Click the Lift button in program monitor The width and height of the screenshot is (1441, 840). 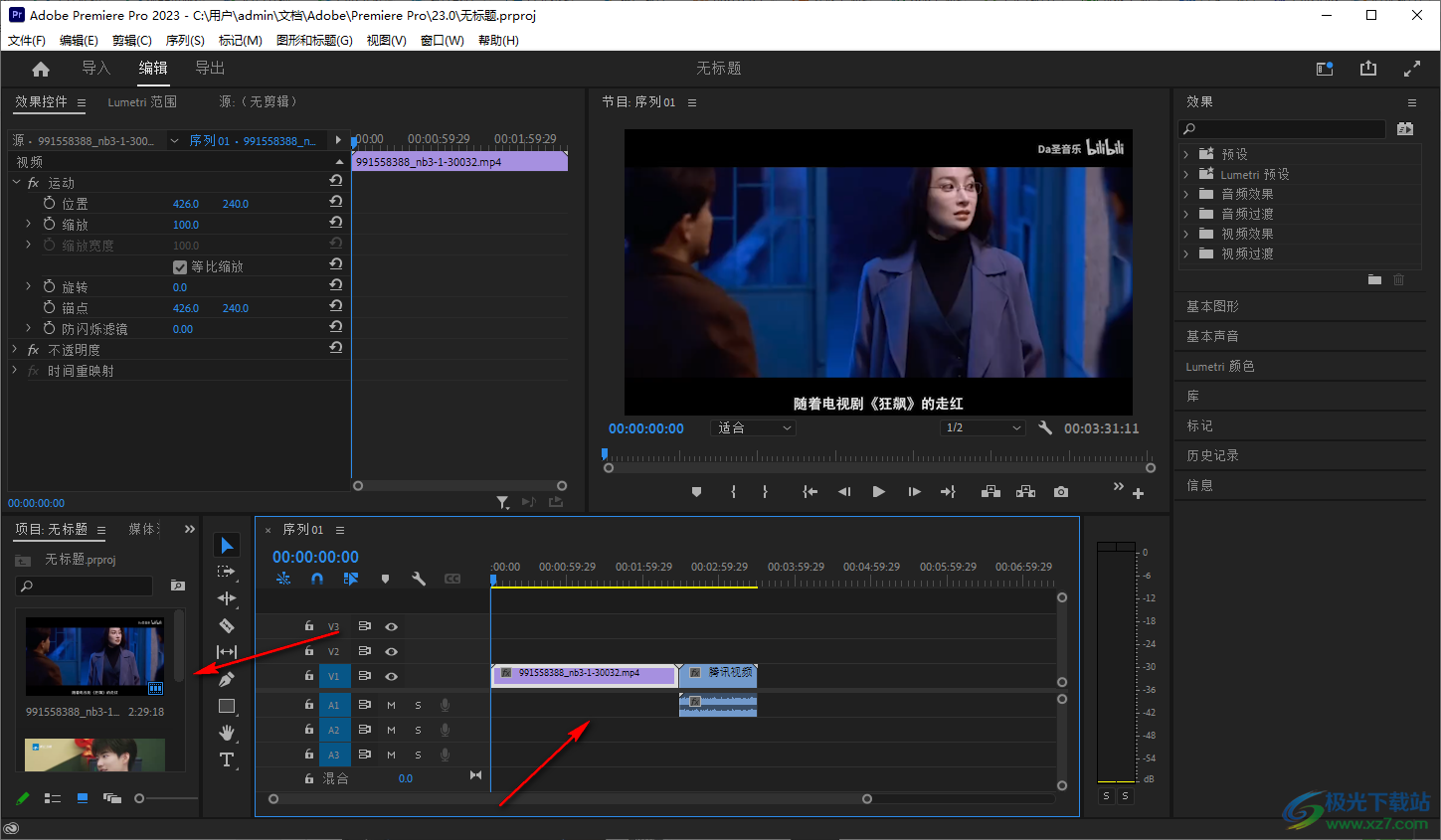point(991,492)
